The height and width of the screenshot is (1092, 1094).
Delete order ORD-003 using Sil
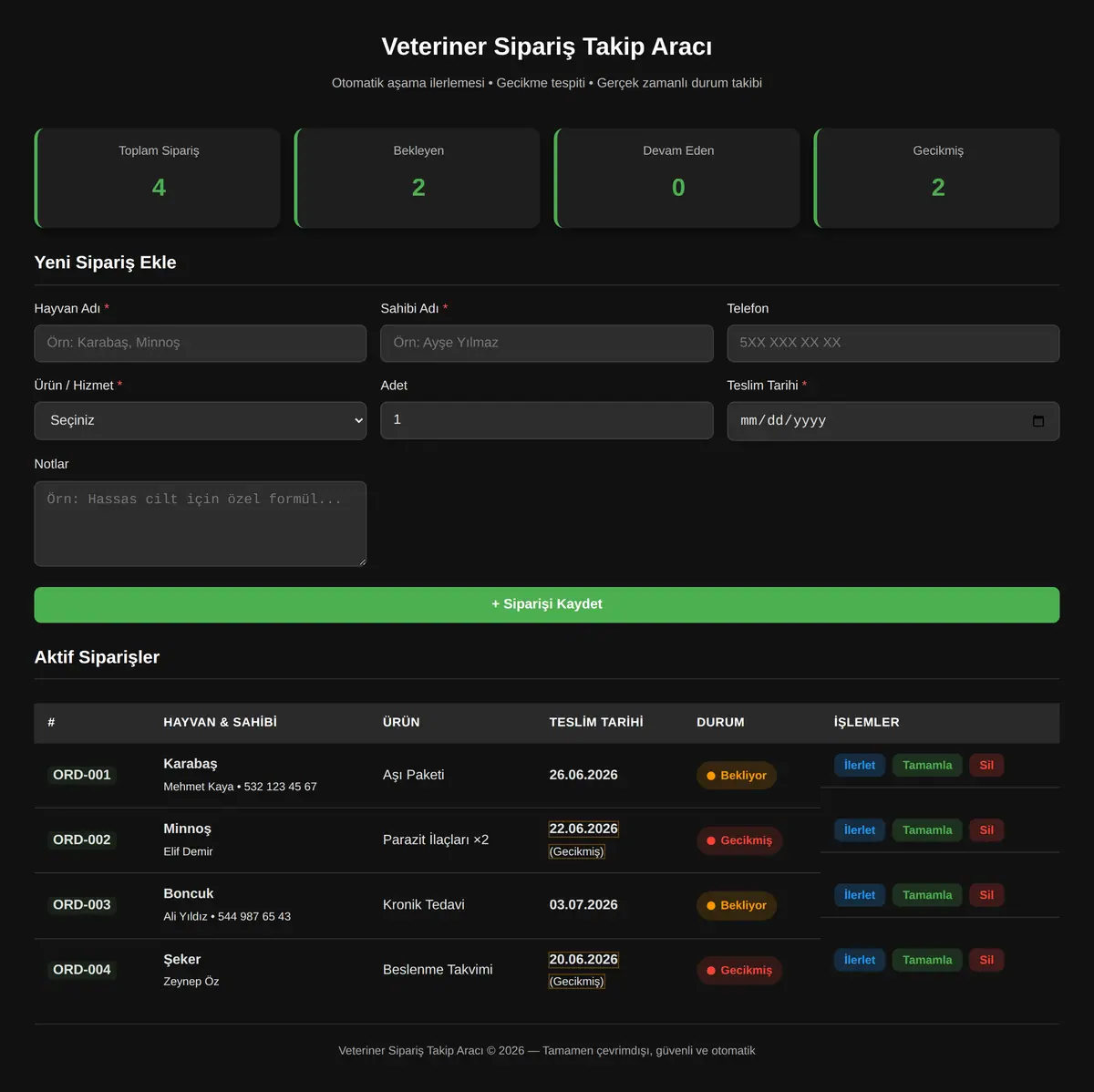click(x=986, y=895)
